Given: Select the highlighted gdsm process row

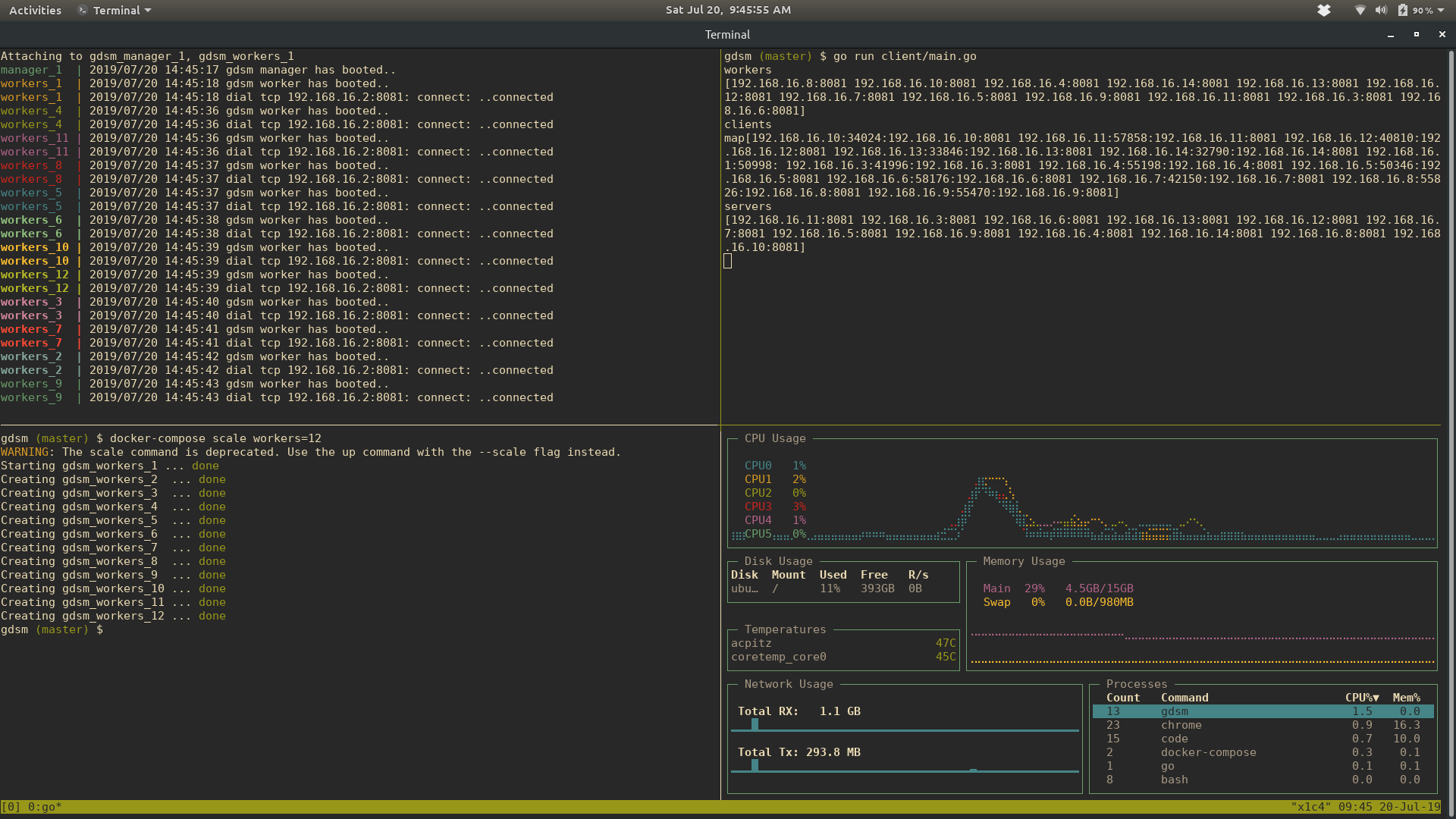Looking at the screenshot, I should point(1263,711).
